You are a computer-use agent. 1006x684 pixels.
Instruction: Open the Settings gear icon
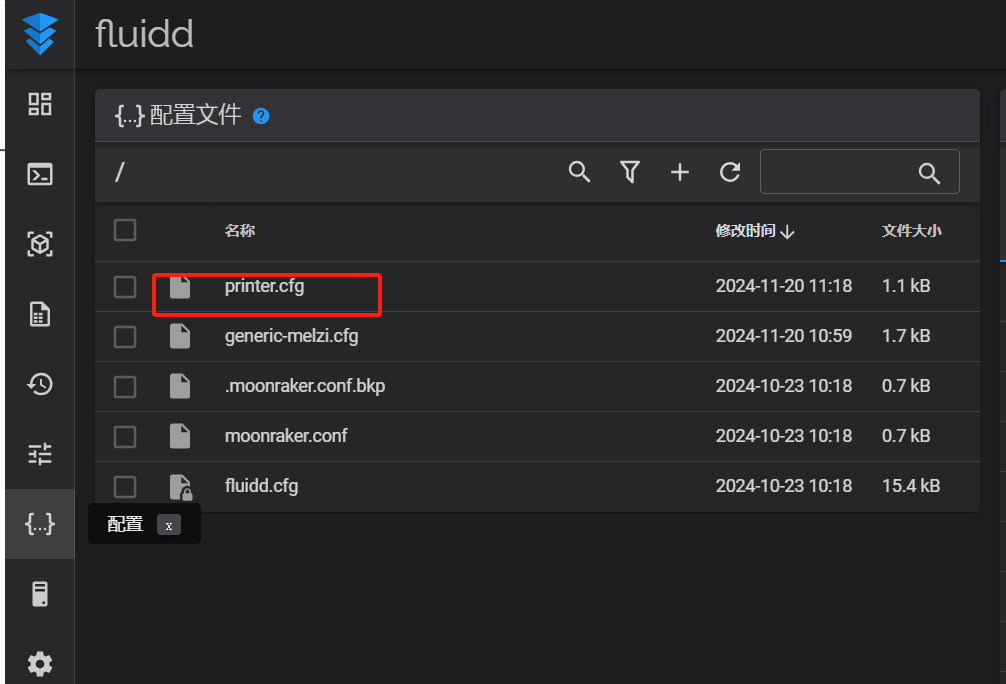pos(40,663)
